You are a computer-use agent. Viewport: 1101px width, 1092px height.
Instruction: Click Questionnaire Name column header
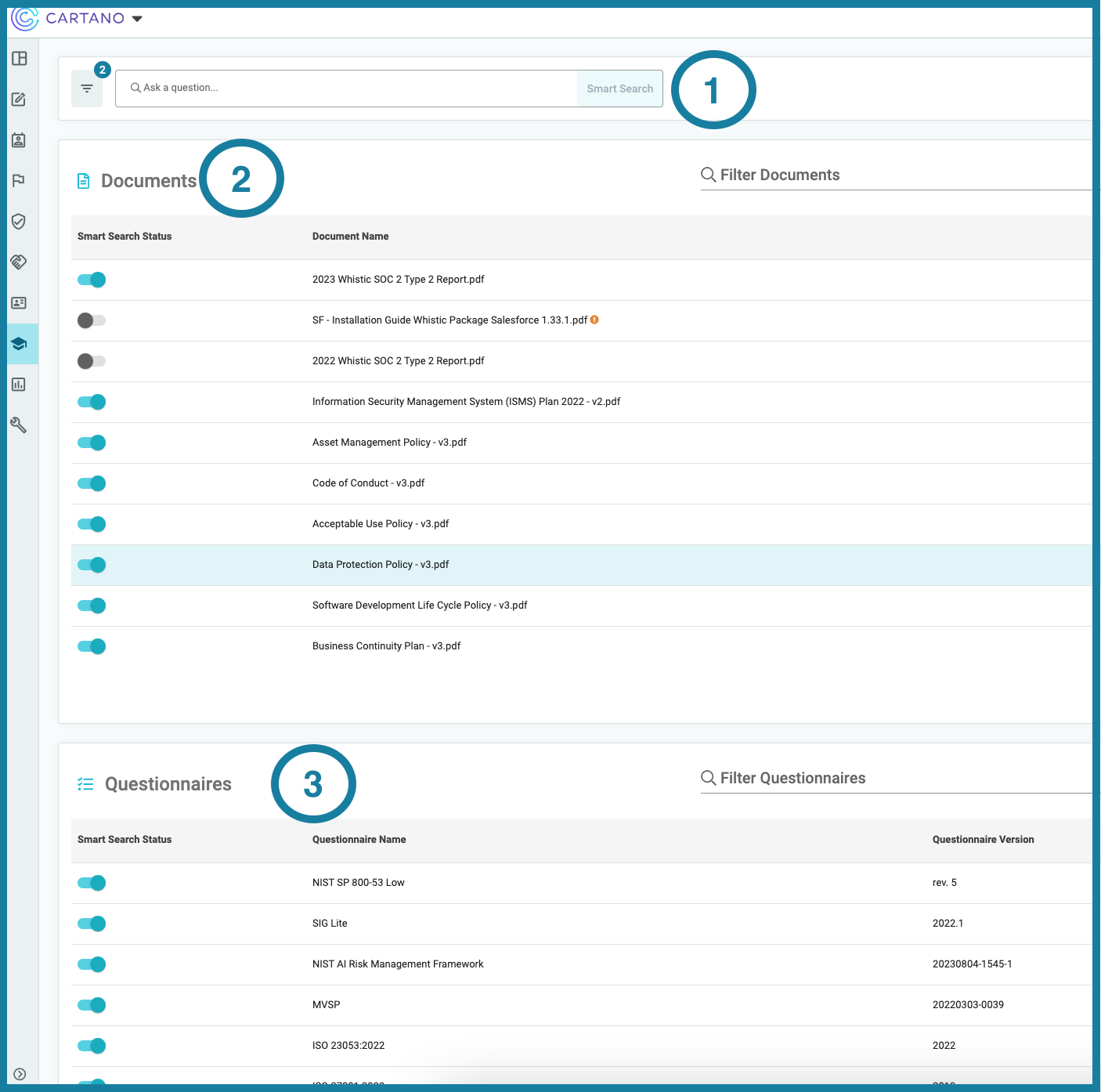[359, 840]
